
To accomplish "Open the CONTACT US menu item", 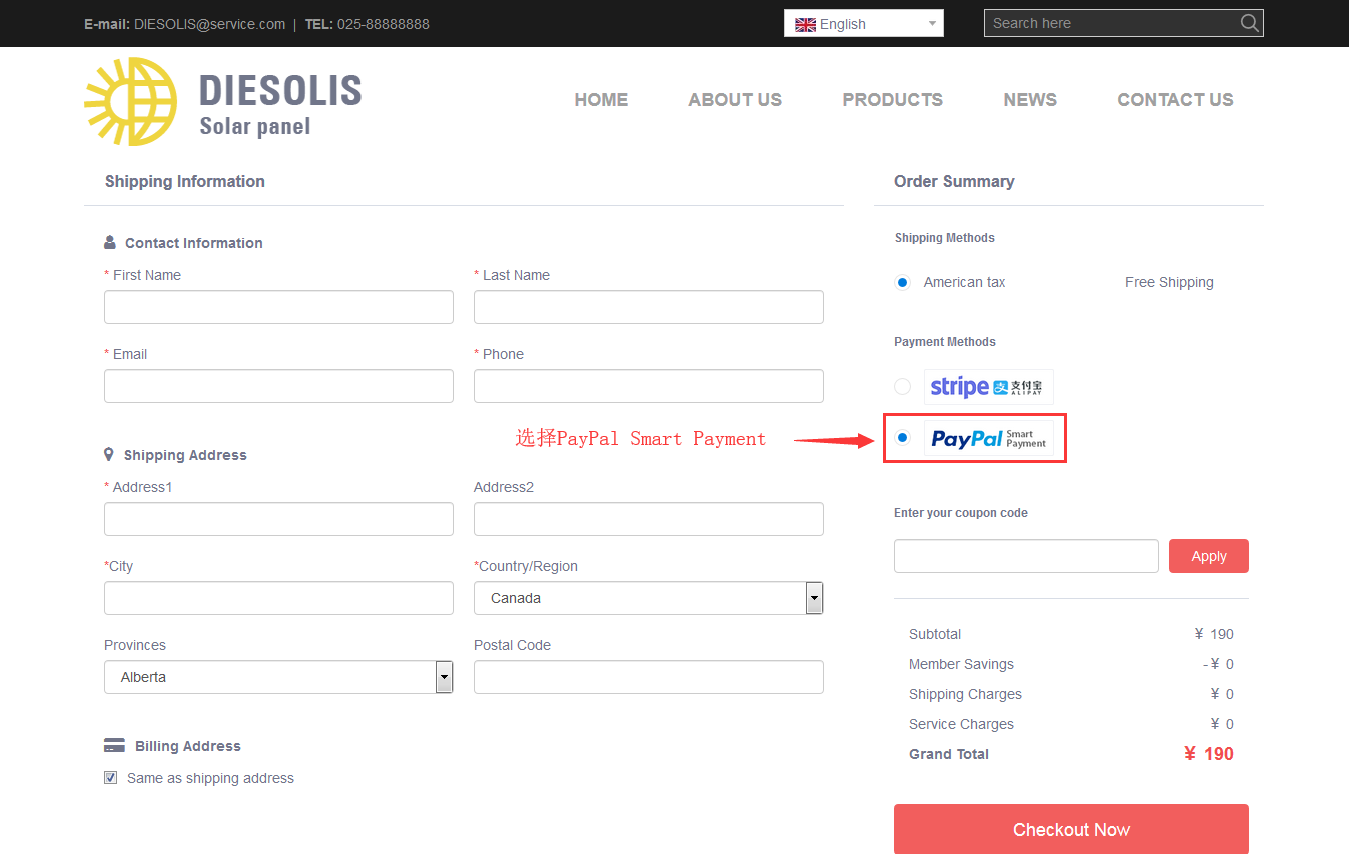I will point(1175,100).
